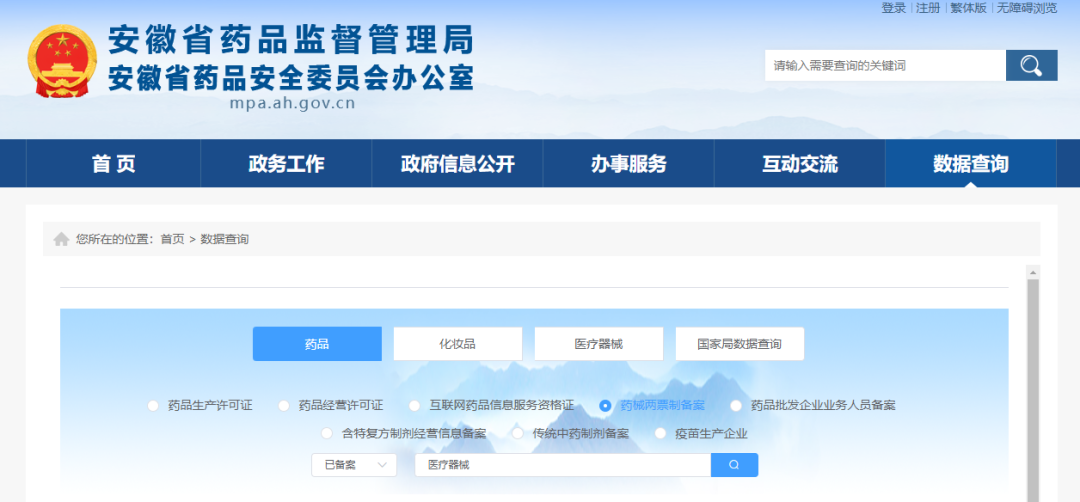1080x502 pixels.
Task: Click the home icon in breadcrumb
Action: coord(61,240)
